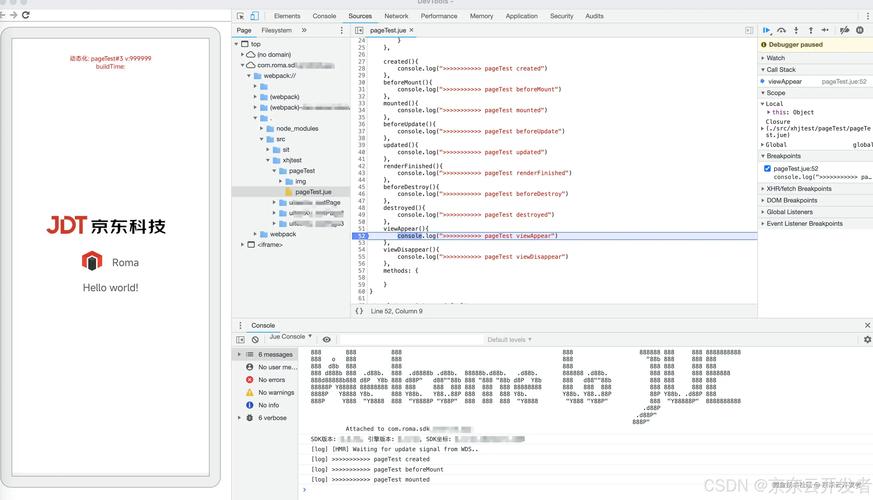
Task: Go forward in browser history
Action: point(13,15)
